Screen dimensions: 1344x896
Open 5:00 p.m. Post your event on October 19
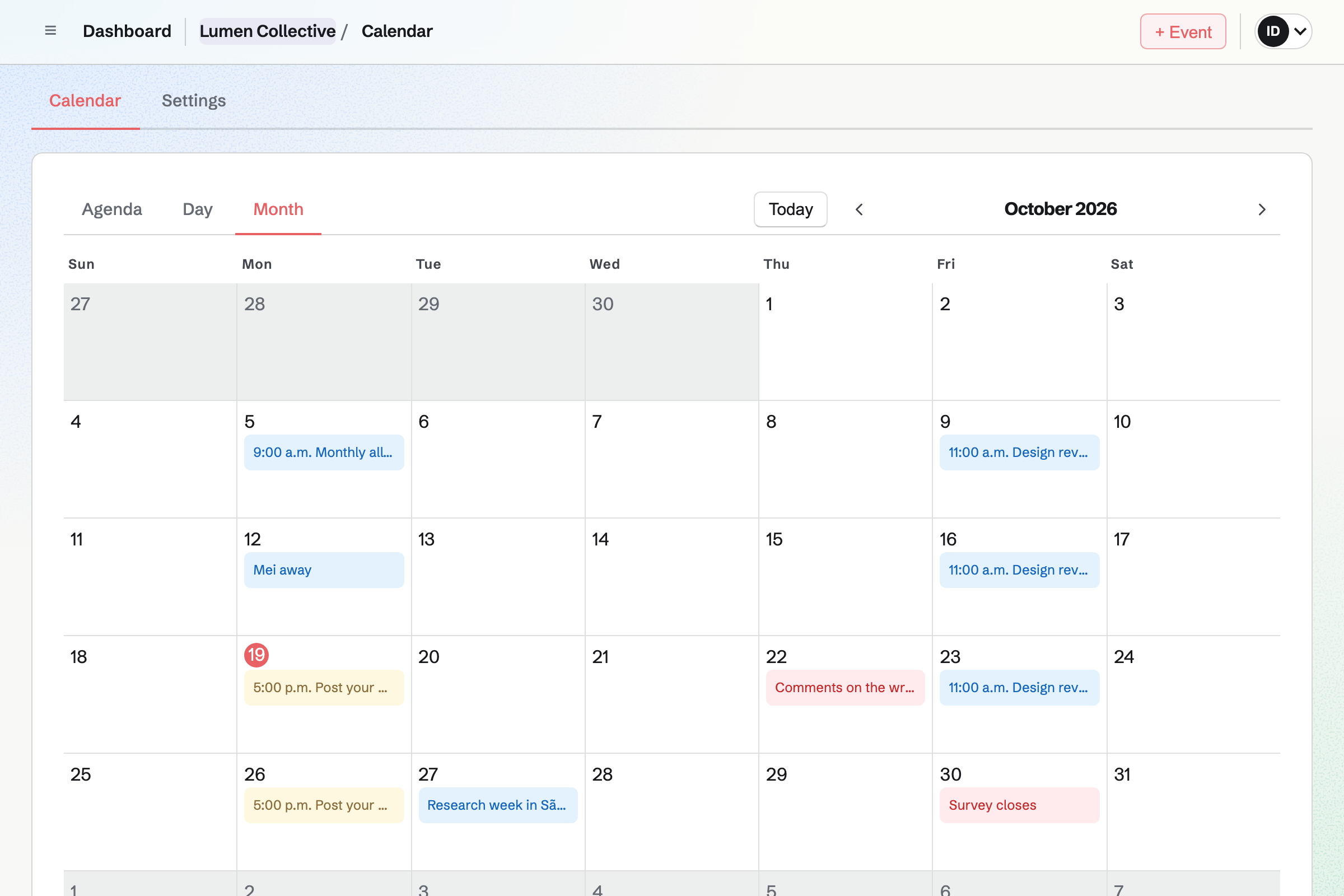tap(324, 688)
